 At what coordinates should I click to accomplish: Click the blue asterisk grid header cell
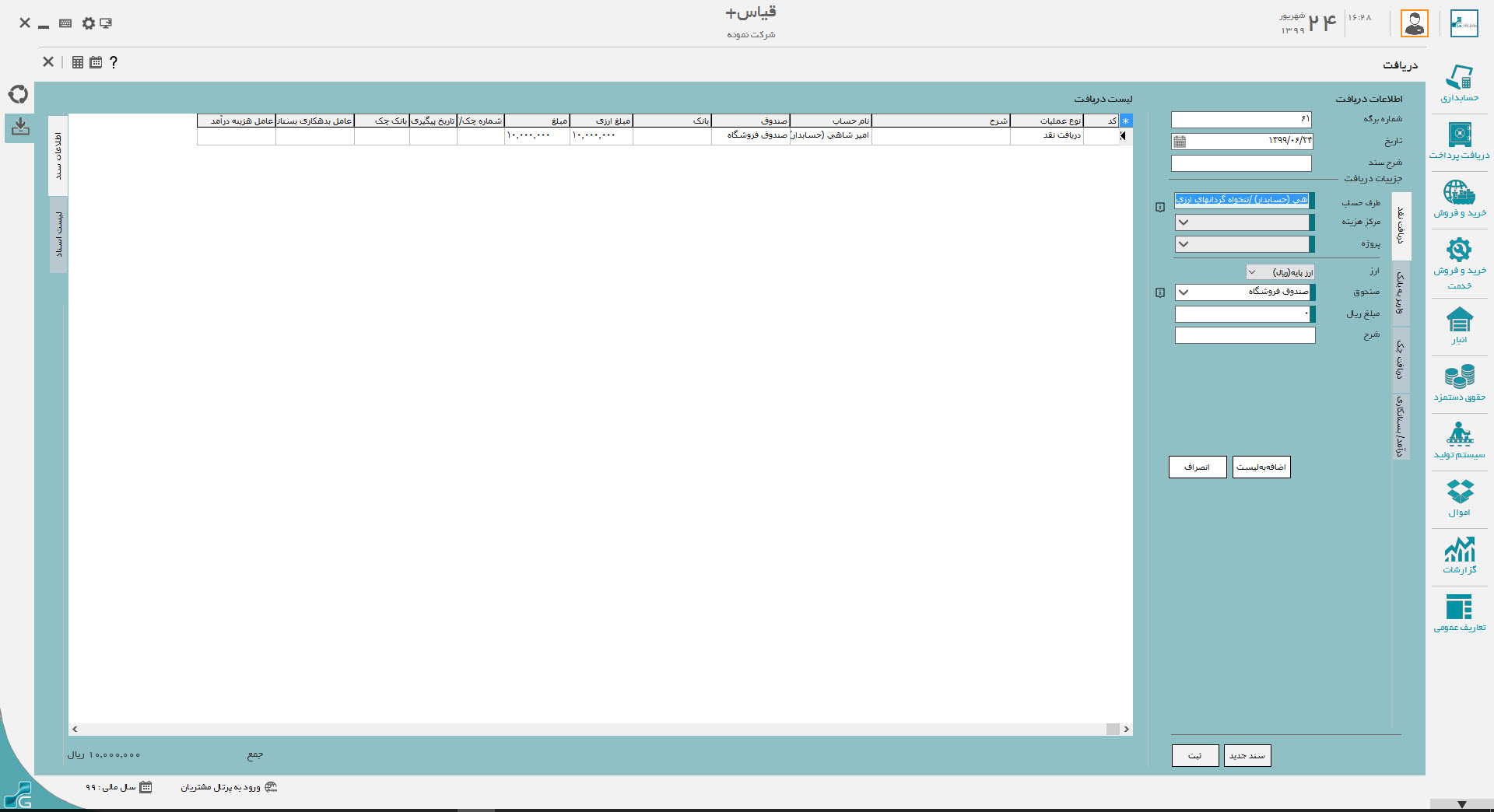(1126, 121)
